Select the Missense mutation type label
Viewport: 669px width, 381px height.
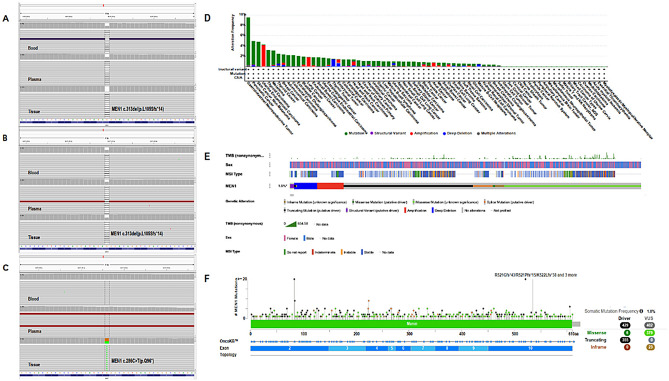(596, 333)
